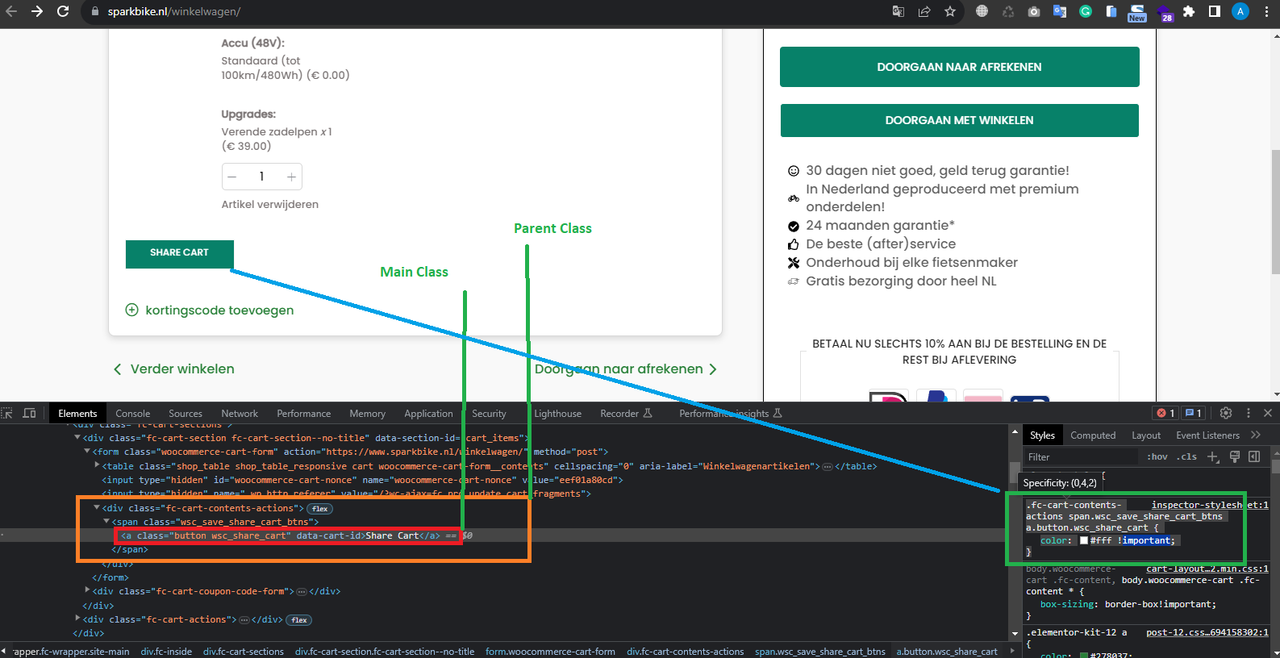Toggle the browser side panel
Viewport: 1280px width, 658px height.
[x=1214, y=11]
